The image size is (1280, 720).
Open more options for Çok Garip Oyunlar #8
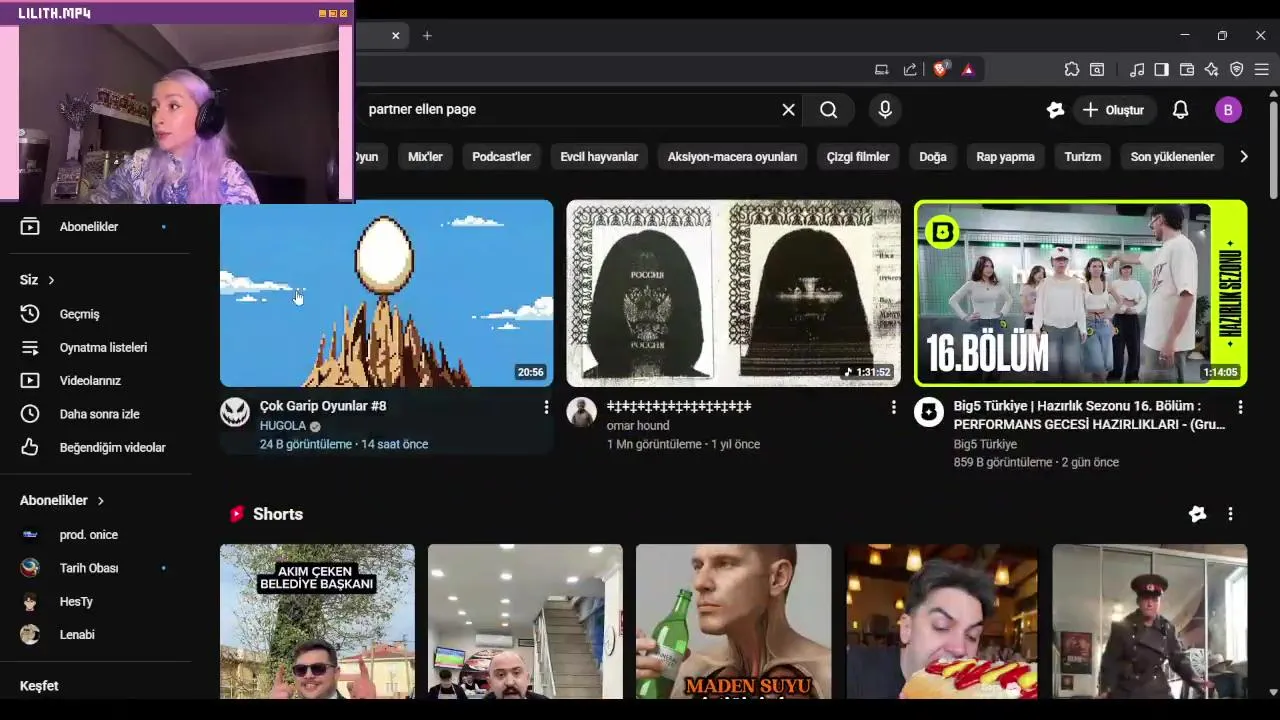coord(546,407)
